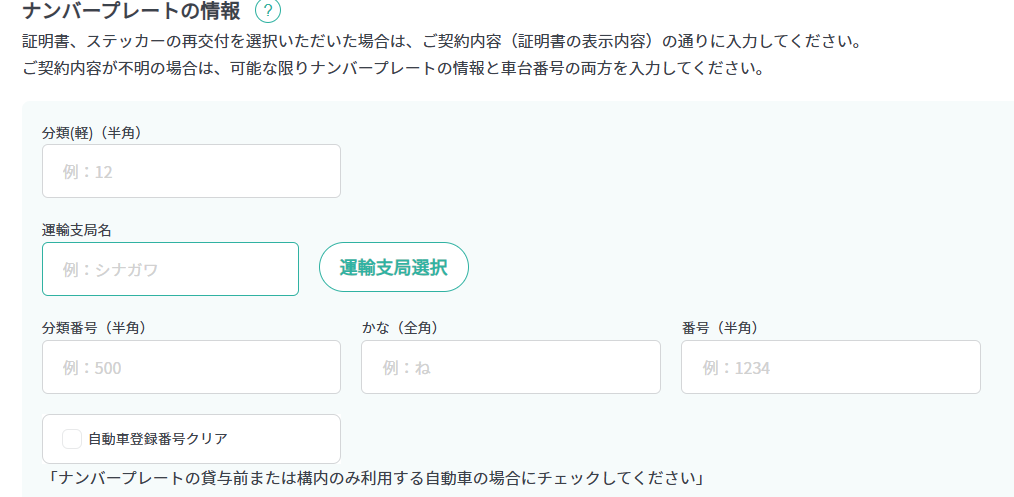Click the かな（全角） field label
The height and width of the screenshot is (497, 1014).
[400, 328]
